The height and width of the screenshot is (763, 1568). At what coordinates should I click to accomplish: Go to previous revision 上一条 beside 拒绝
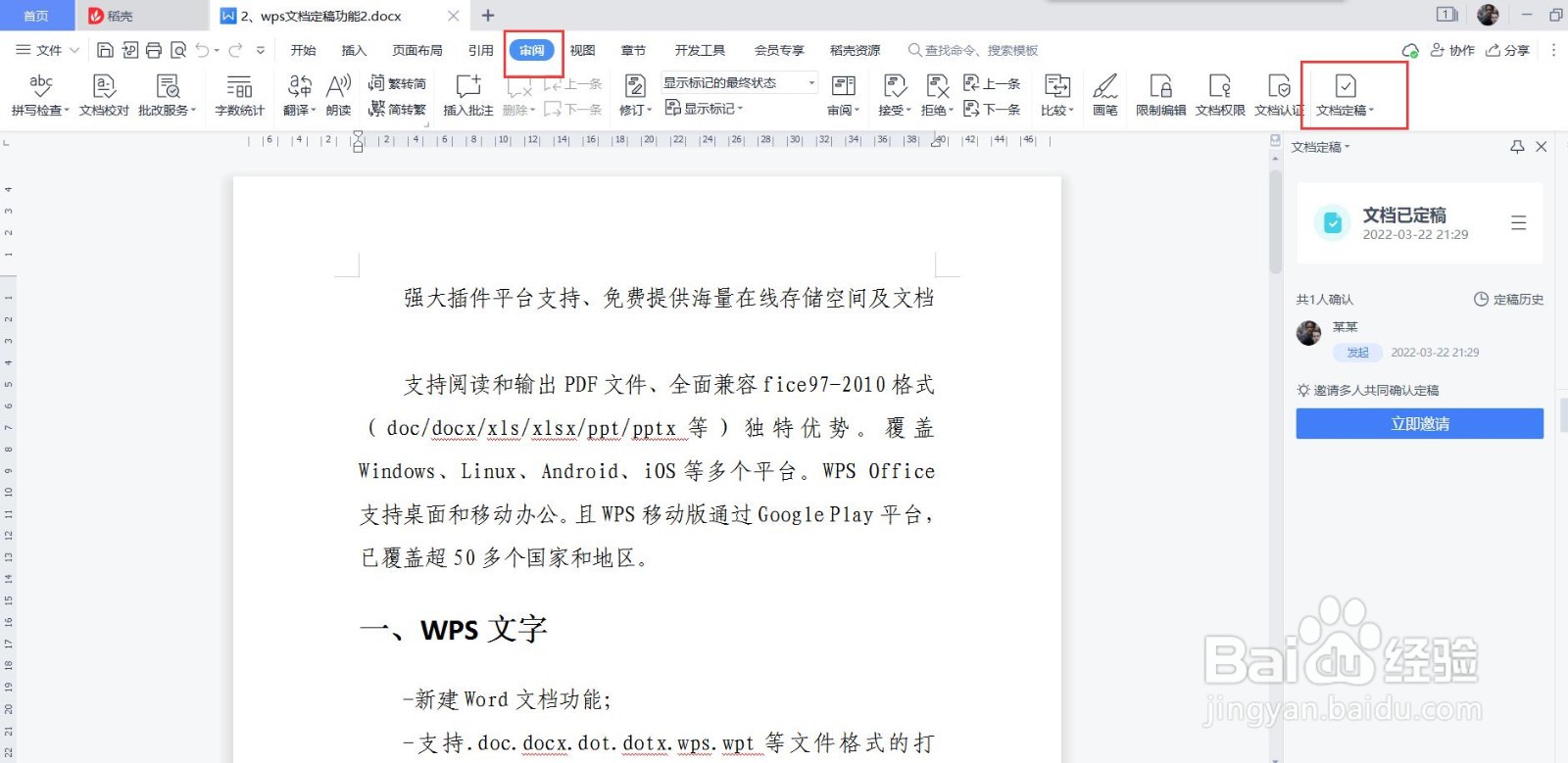pyautogui.click(x=992, y=84)
